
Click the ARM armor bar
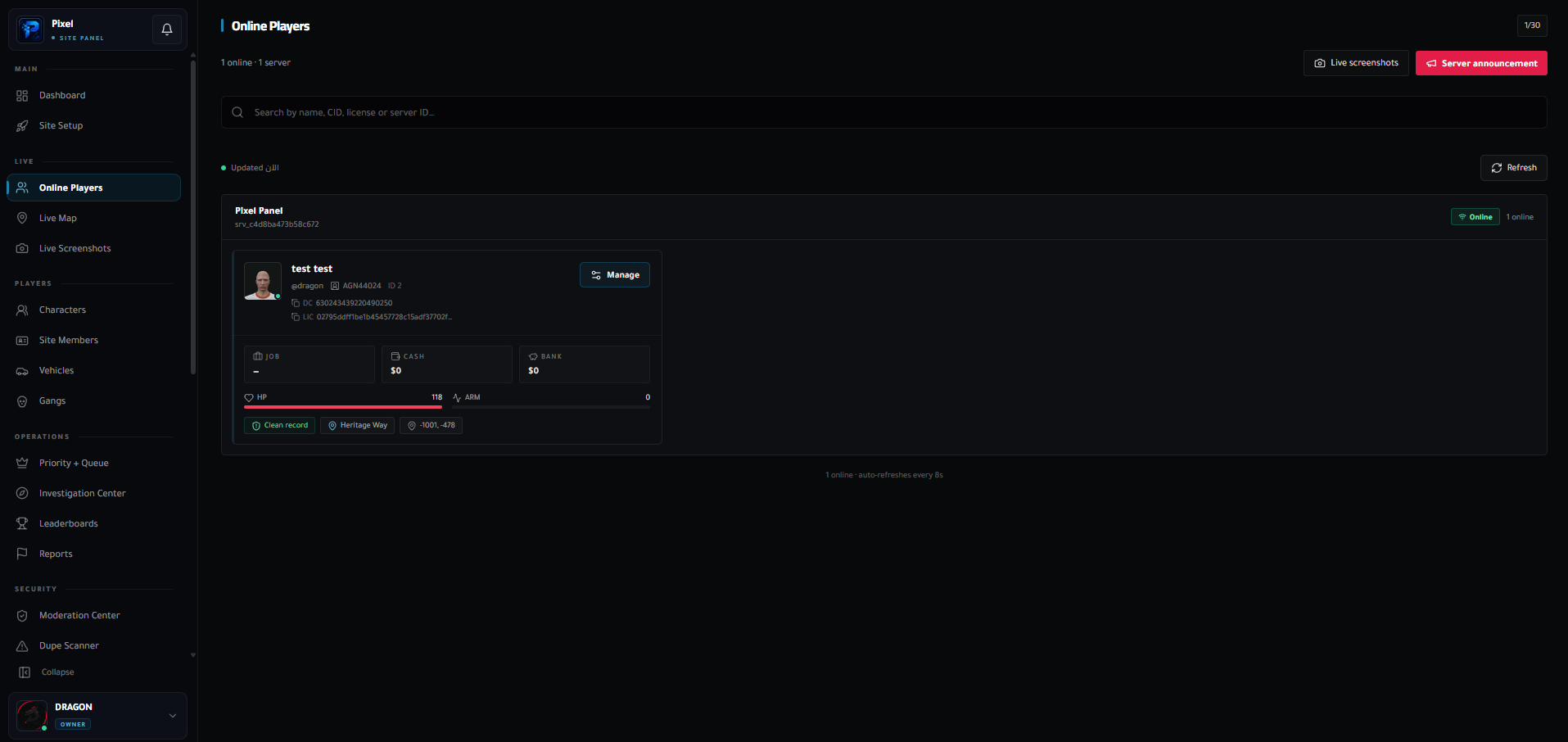click(551, 407)
